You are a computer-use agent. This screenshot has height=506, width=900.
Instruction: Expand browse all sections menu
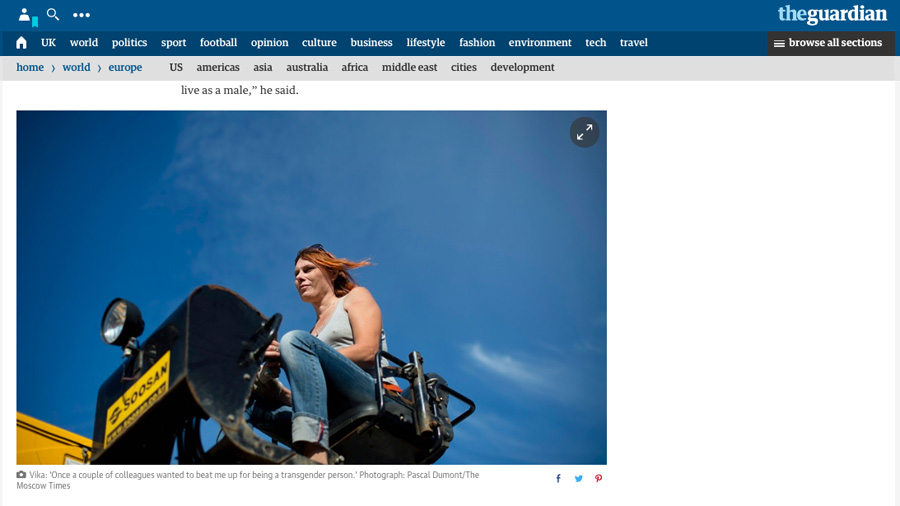click(828, 43)
